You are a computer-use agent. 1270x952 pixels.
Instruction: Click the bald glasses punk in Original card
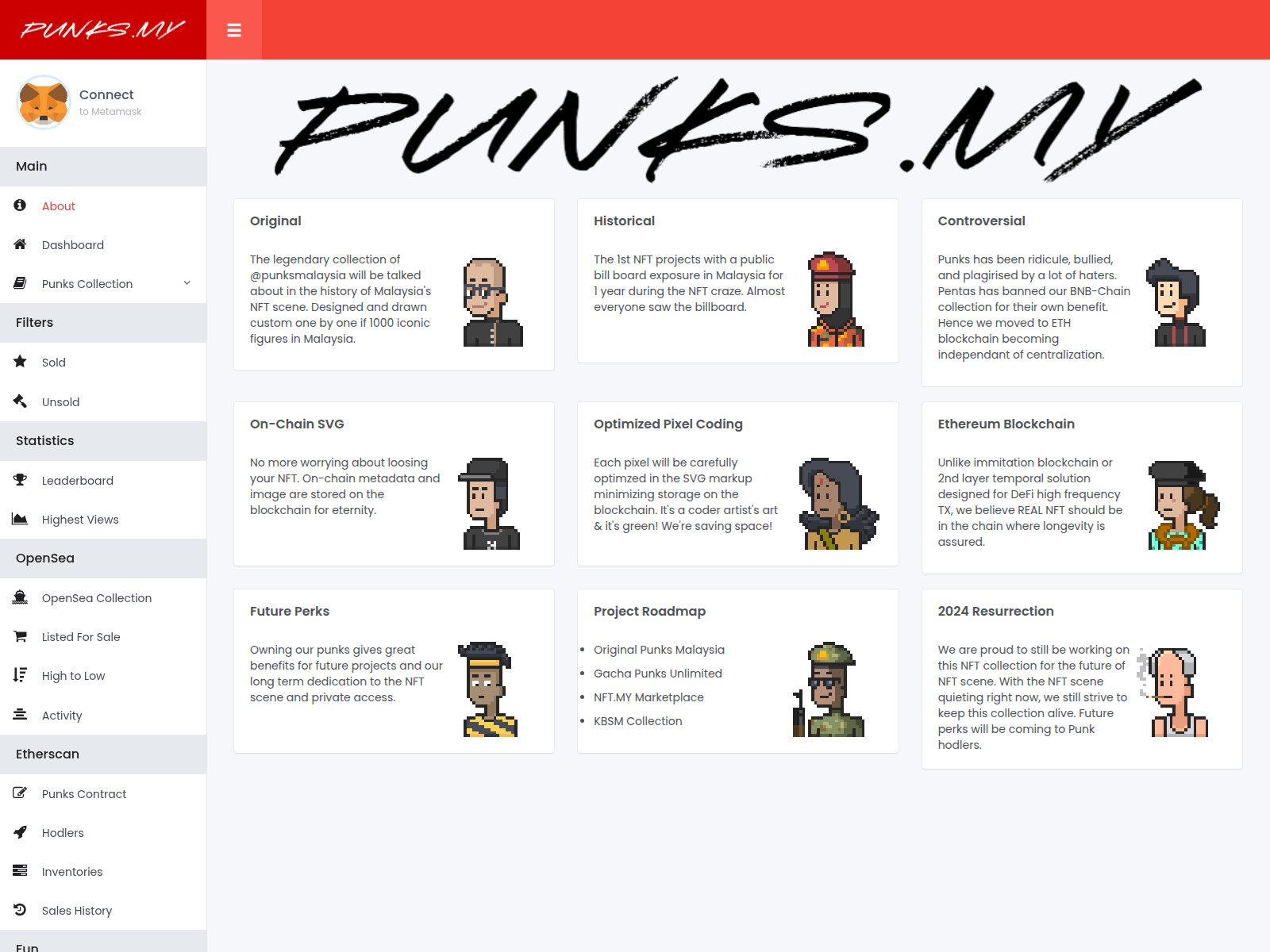[493, 302]
